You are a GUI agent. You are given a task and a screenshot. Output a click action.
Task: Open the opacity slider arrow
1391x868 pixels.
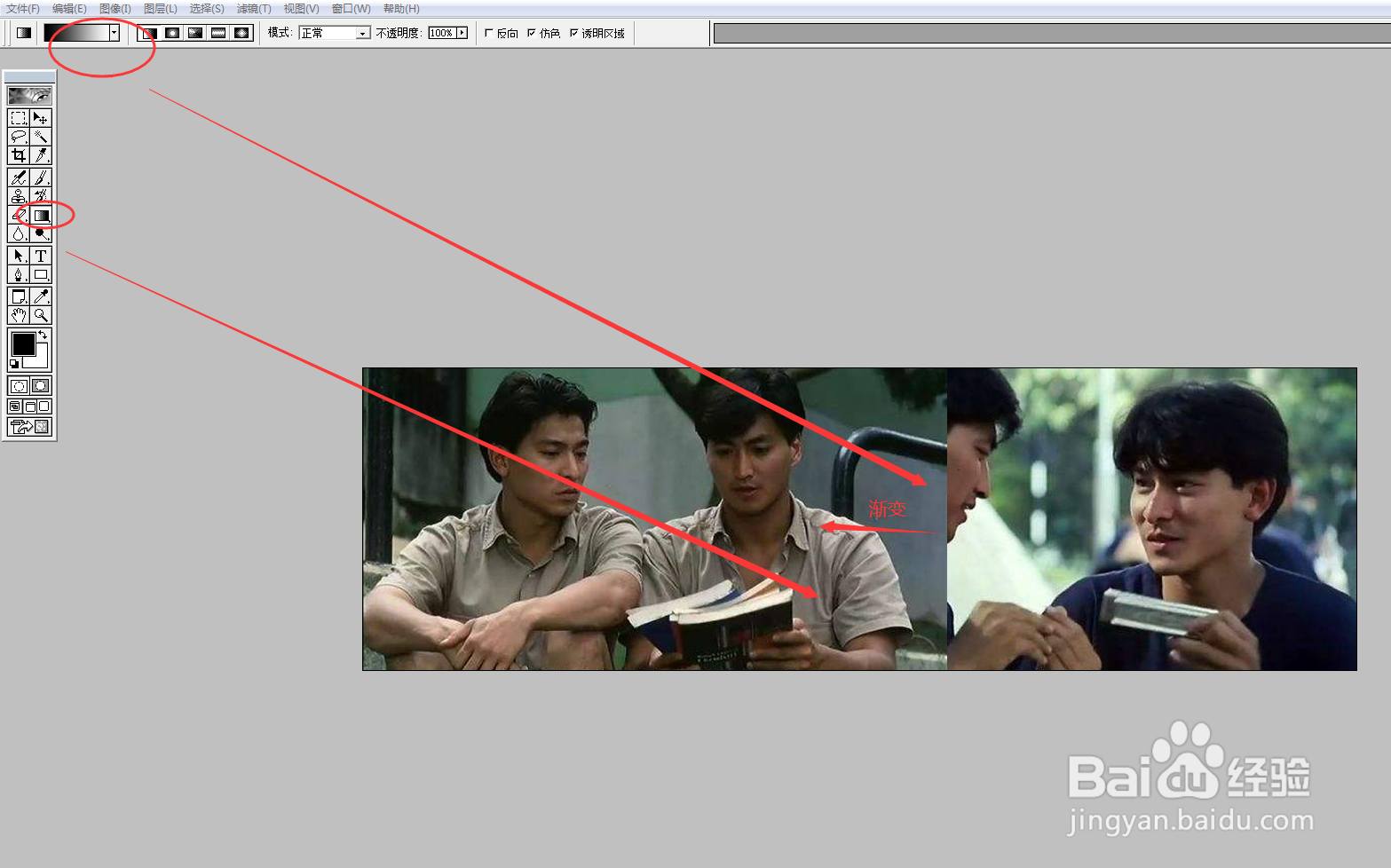[462, 33]
